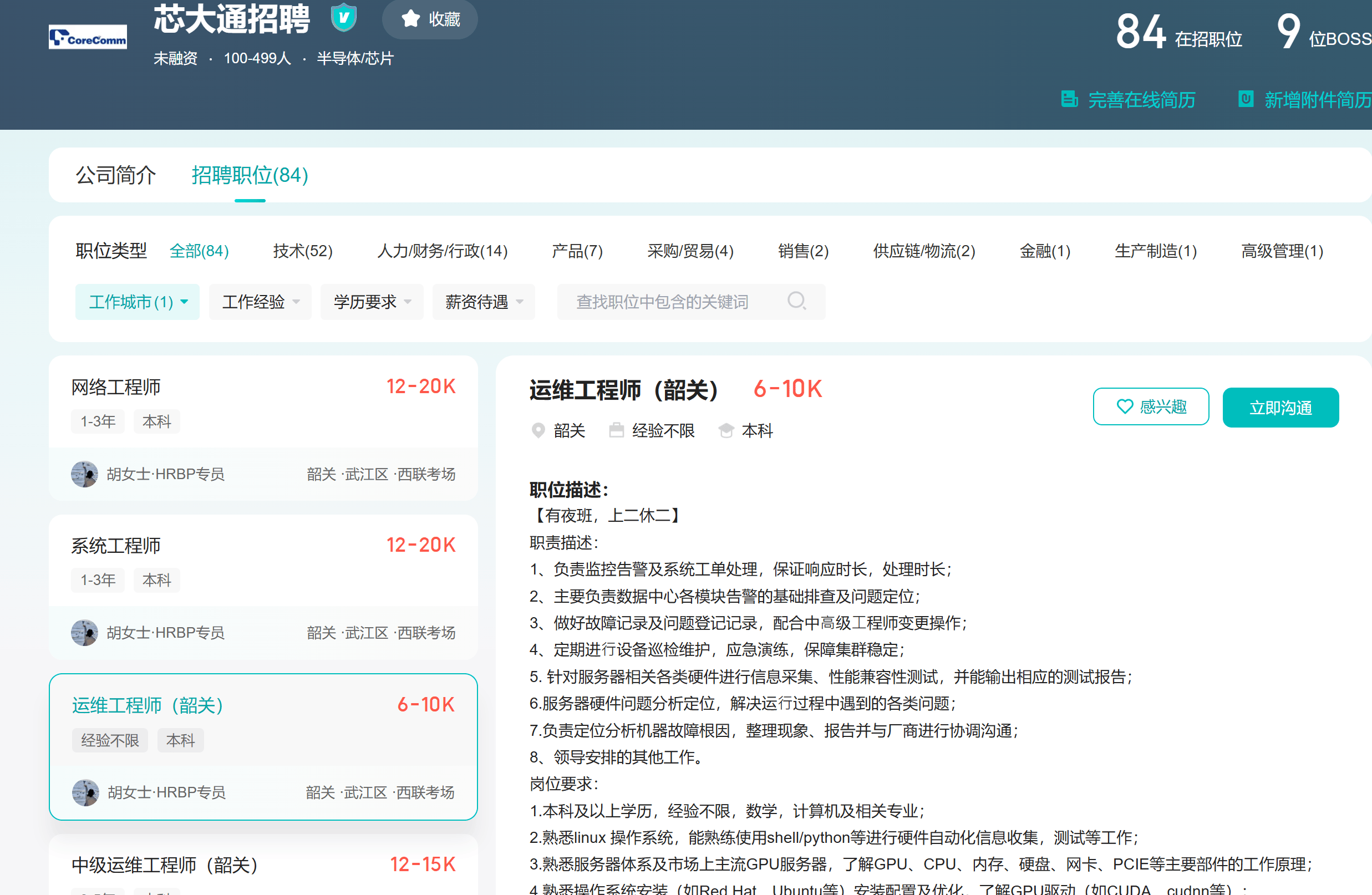This screenshot has height=895, width=1372.
Task: Open the 学历要求 dropdown
Action: point(372,302)
